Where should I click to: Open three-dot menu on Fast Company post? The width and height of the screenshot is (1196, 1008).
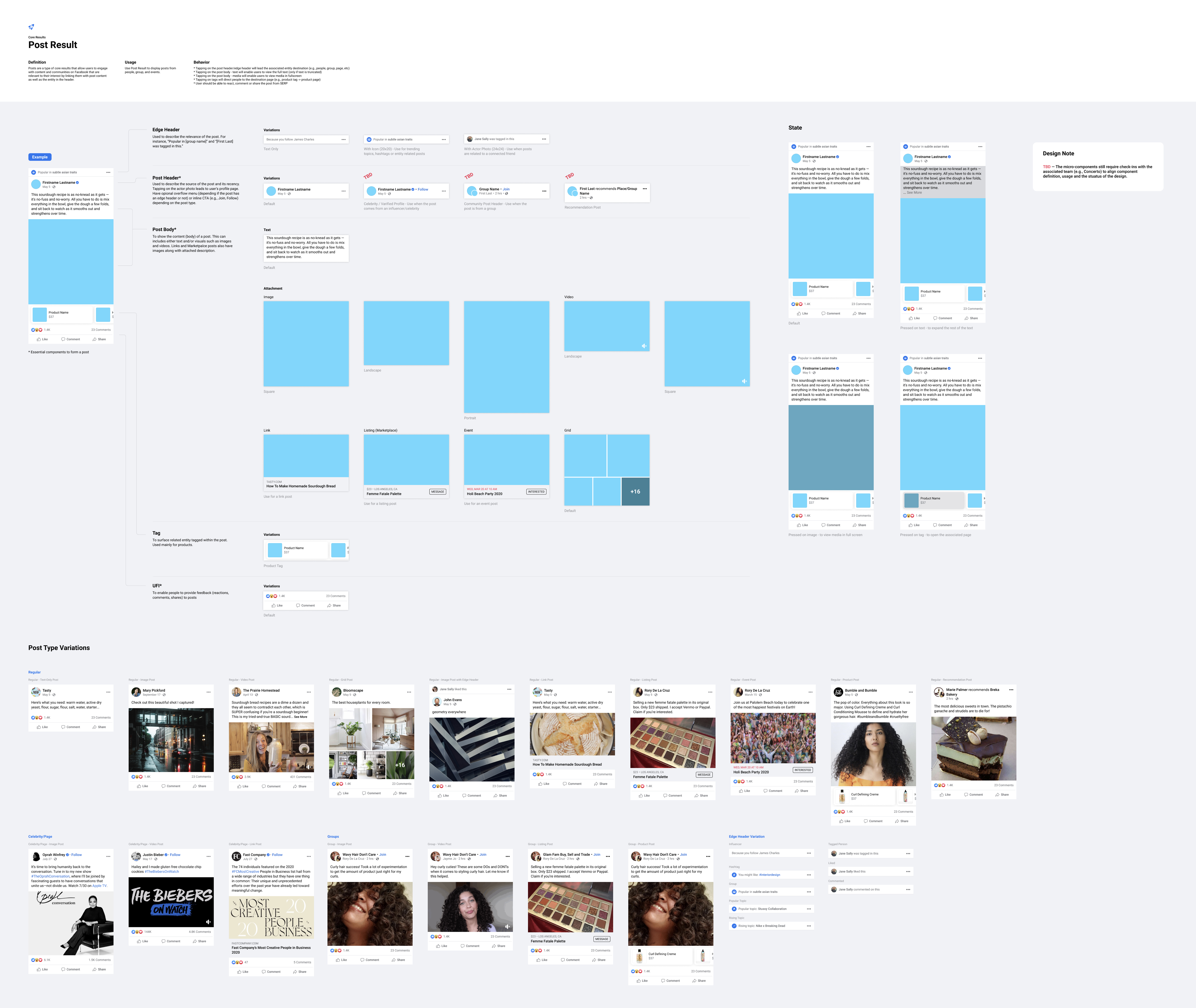pyautogui.click(x=309, y=856)
